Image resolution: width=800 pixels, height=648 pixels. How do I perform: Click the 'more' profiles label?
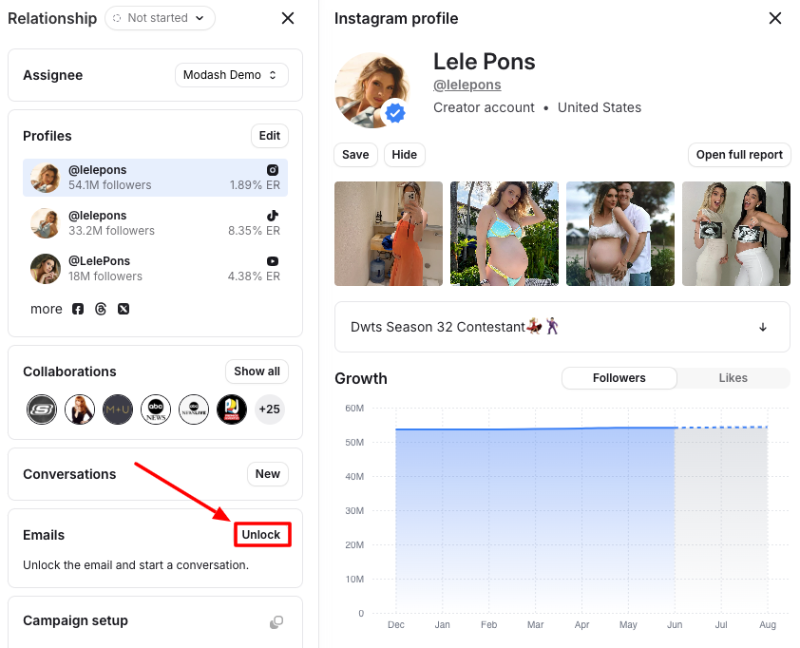tap(46, 309)
